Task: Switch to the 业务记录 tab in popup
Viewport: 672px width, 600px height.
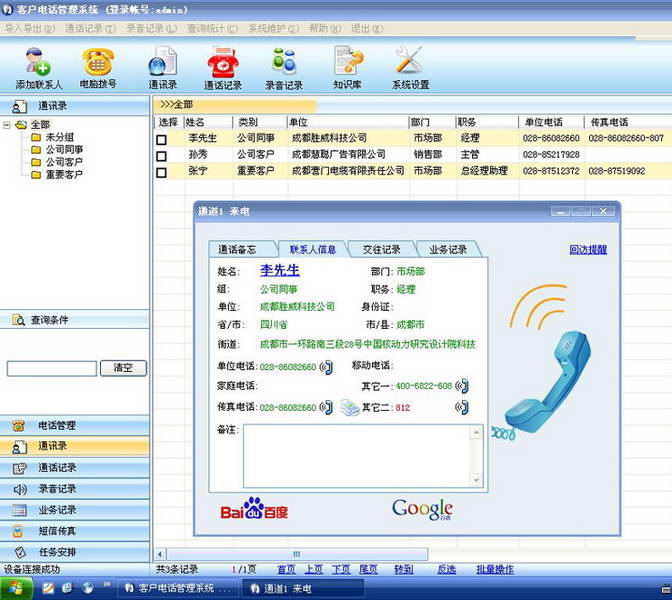Action: [x=448, y=249]
